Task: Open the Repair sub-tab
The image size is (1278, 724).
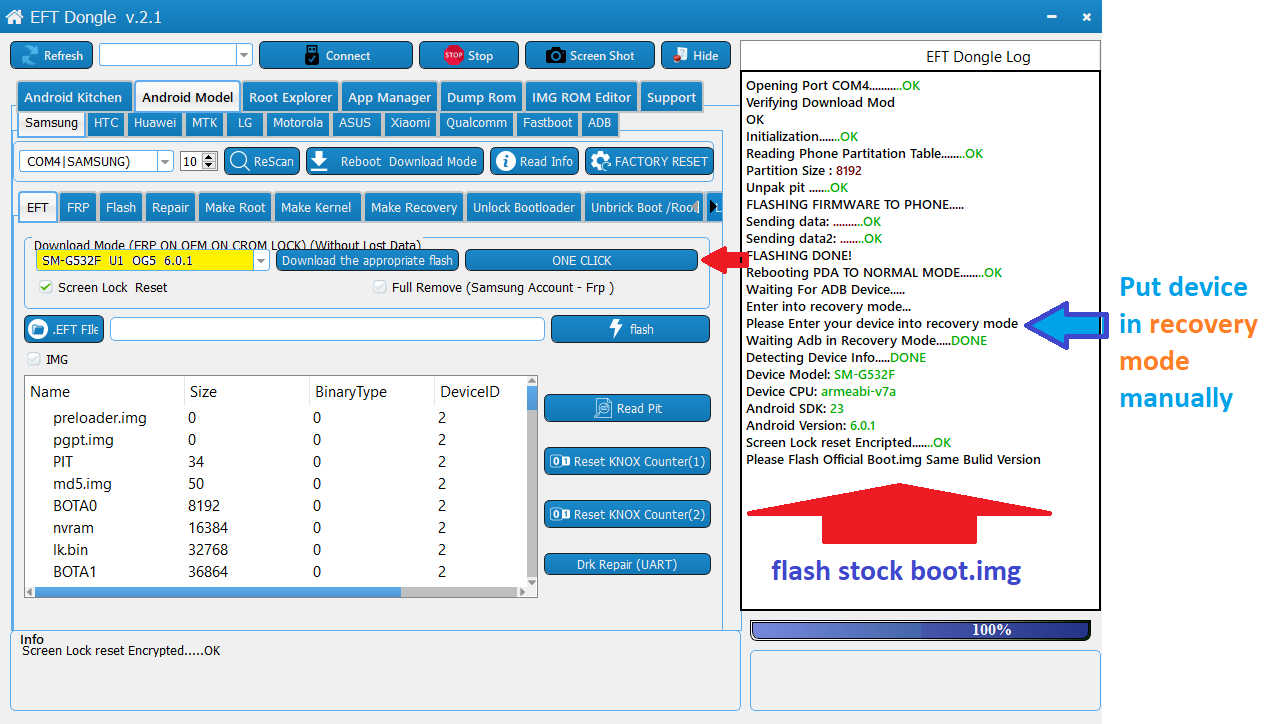Action: [170, 207]
